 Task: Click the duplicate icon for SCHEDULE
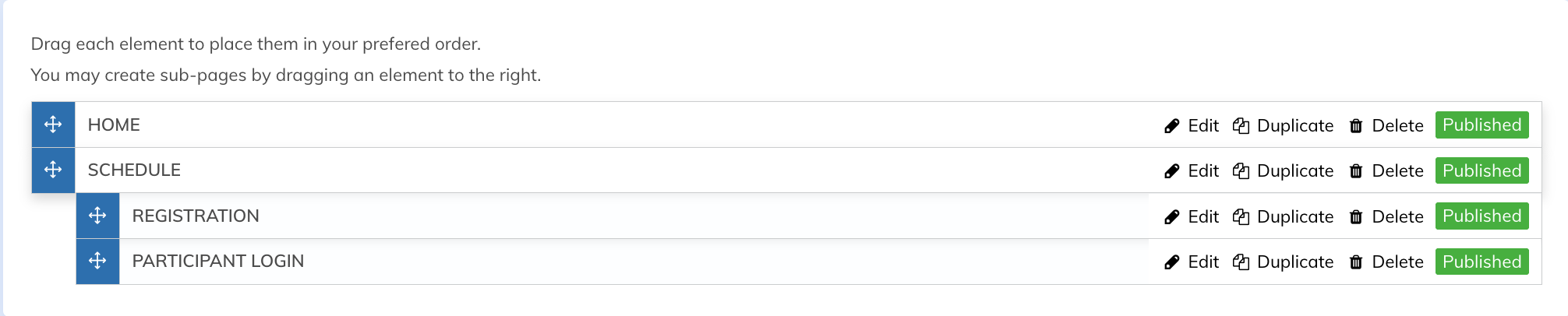(x=1241, y=171)
